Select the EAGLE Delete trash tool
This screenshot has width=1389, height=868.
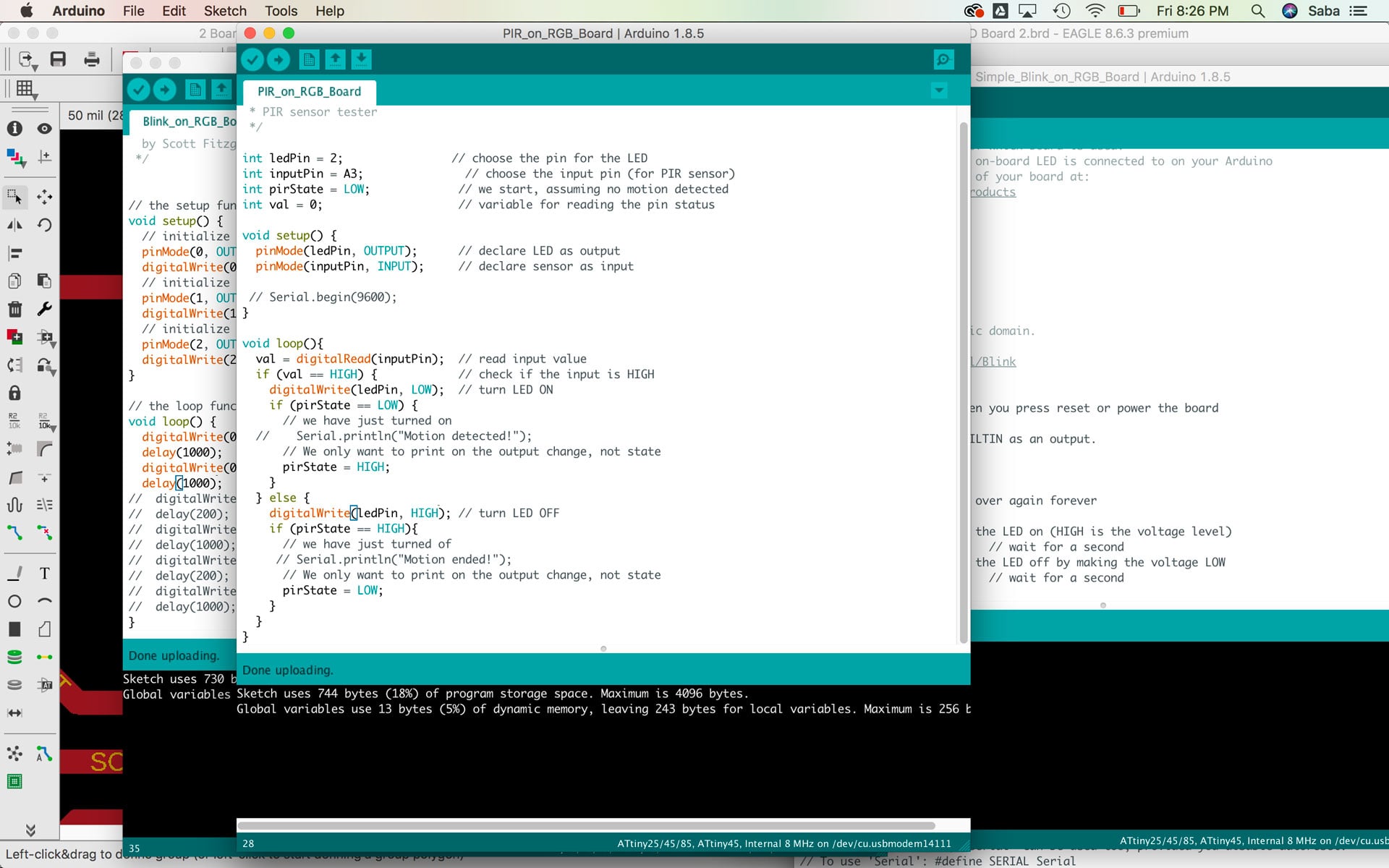click(x=14, y=309)
